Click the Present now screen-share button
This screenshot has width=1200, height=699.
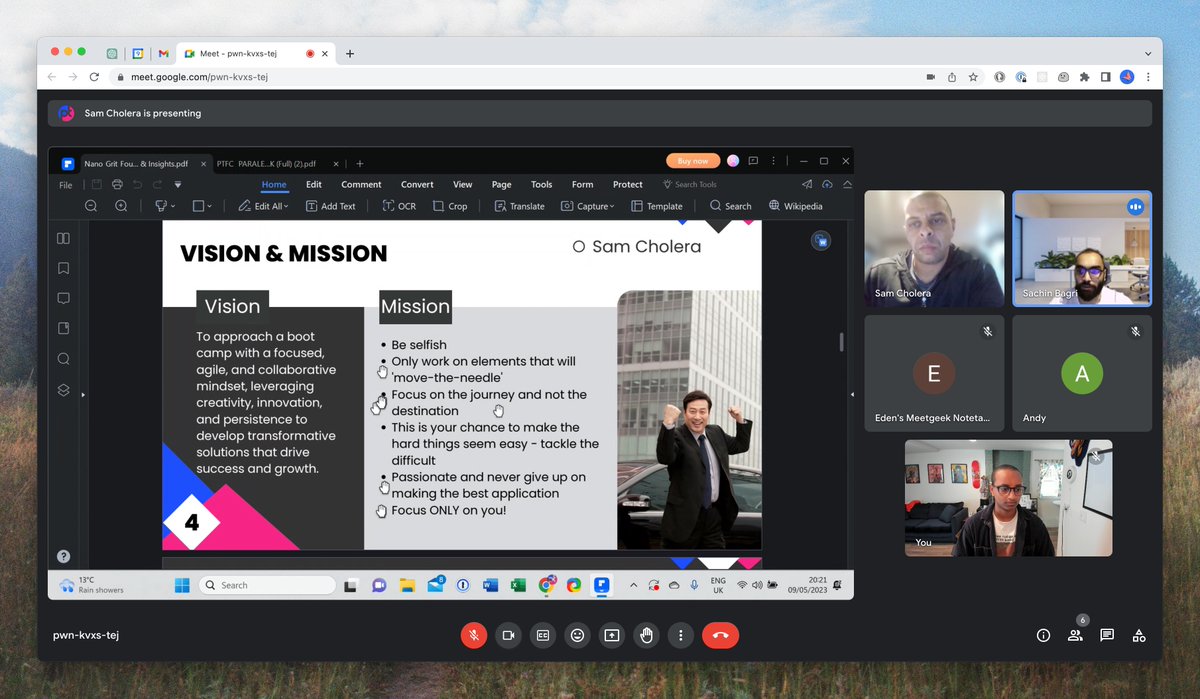pyautogui.click(x=612, y=635)
